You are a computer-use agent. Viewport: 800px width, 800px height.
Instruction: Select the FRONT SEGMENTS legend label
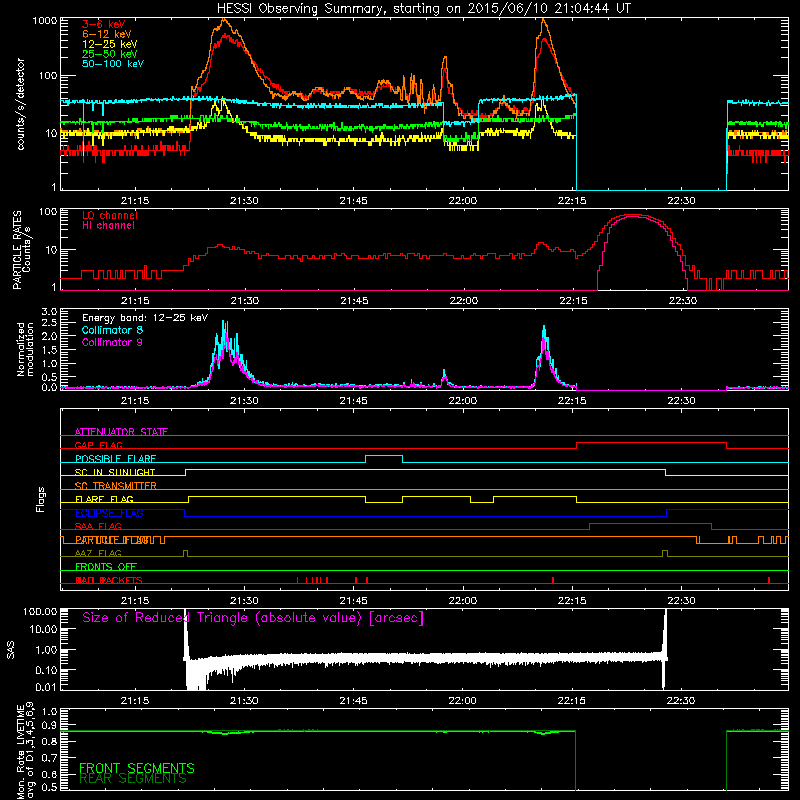click(137, 768)
